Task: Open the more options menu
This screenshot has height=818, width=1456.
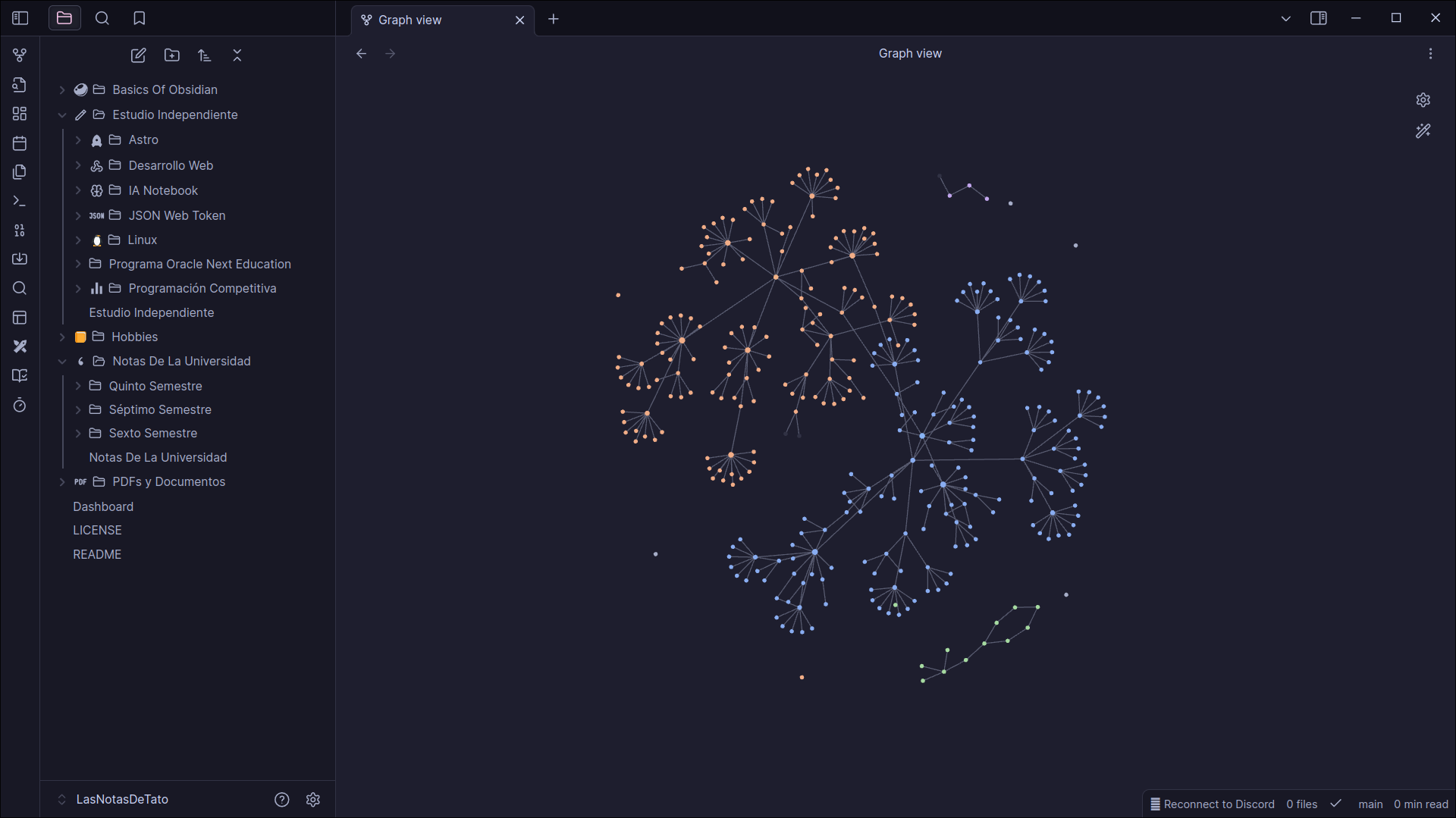Action: tap(1430, 54)
